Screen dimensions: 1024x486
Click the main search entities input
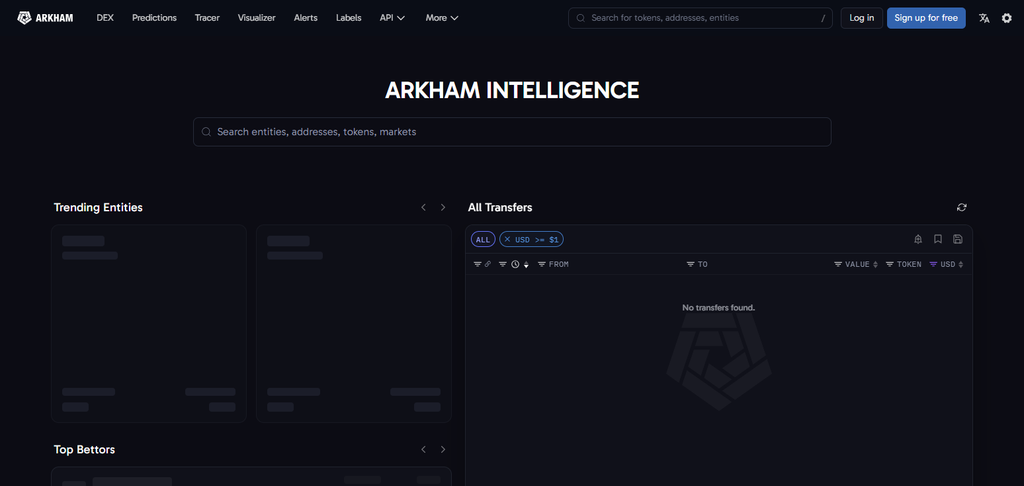[512, 132]
